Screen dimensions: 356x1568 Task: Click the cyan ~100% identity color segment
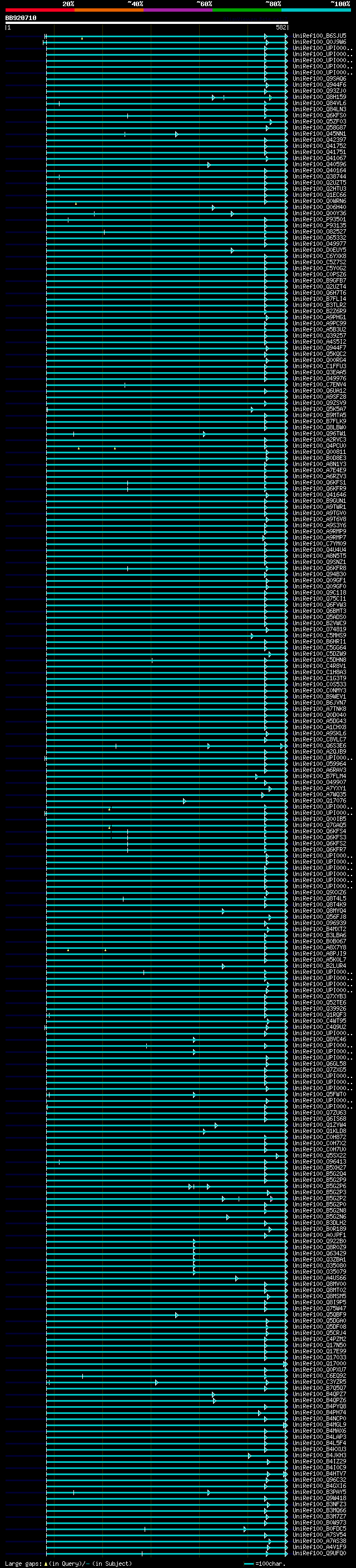click(x=316, y=10)
